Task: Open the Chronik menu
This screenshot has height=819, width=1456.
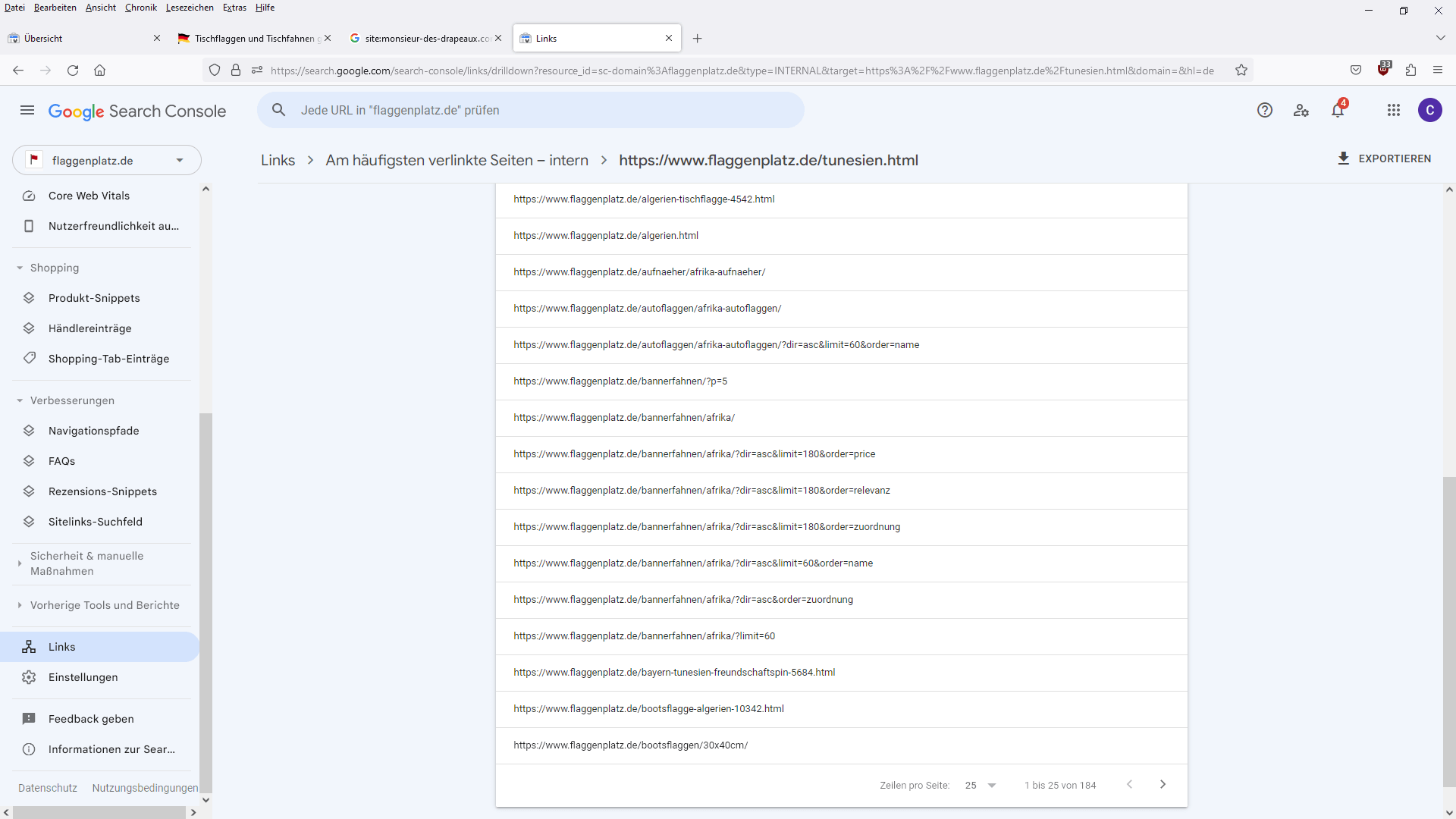Action: 141,8
